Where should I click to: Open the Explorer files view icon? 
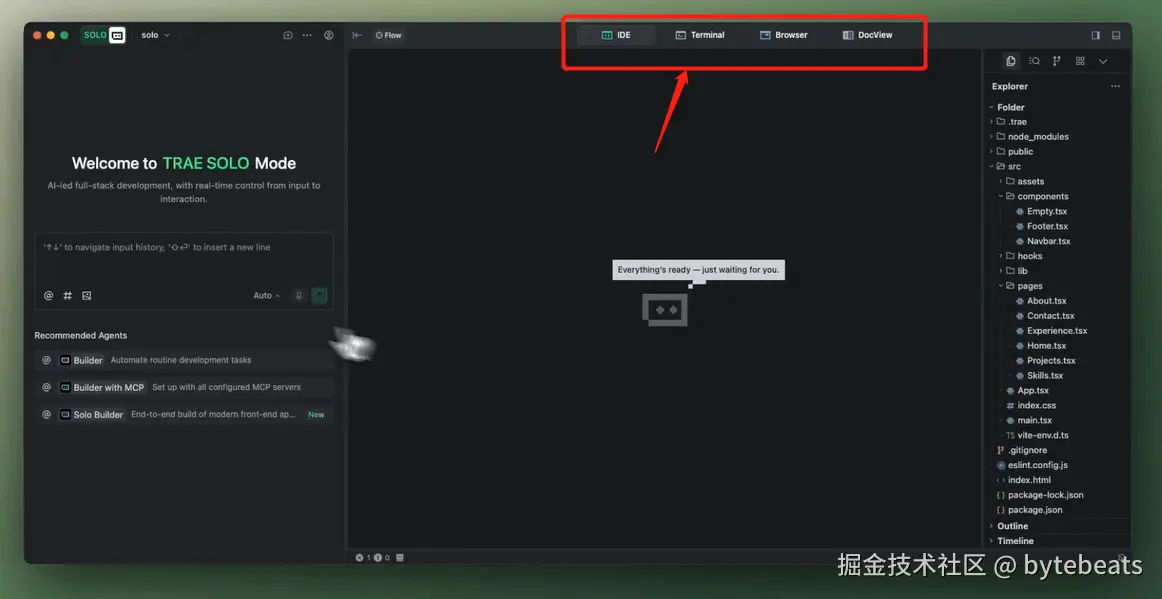[1011, 61]
